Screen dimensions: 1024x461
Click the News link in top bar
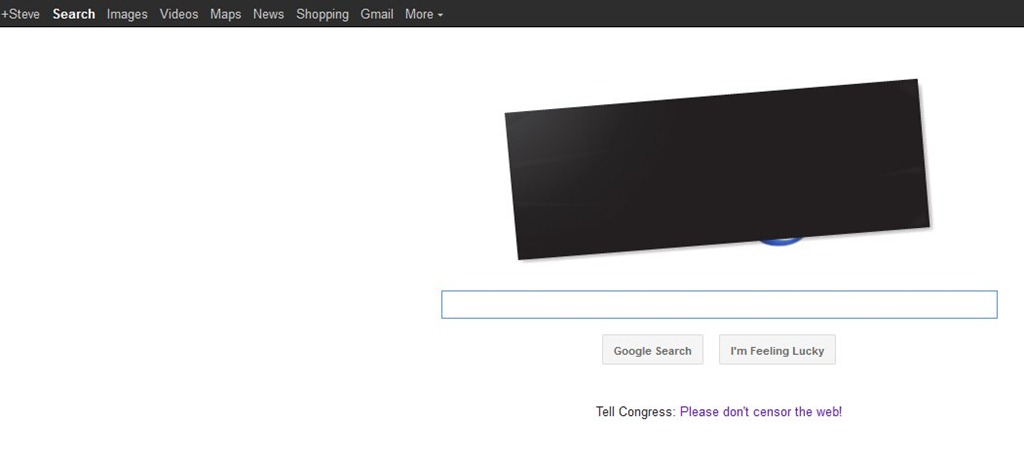point(268,14)
